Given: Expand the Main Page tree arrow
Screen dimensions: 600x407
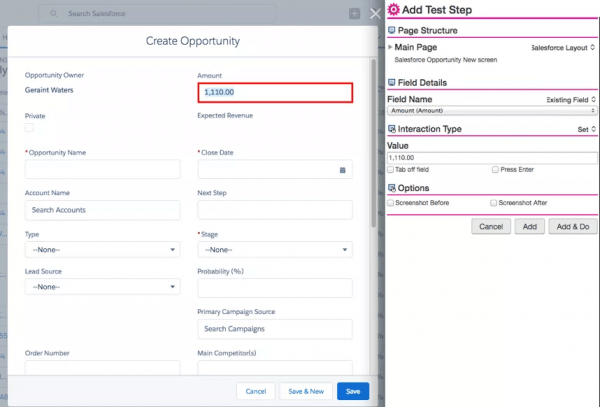Looking at the screenshot, I should (x=390, y=47).
